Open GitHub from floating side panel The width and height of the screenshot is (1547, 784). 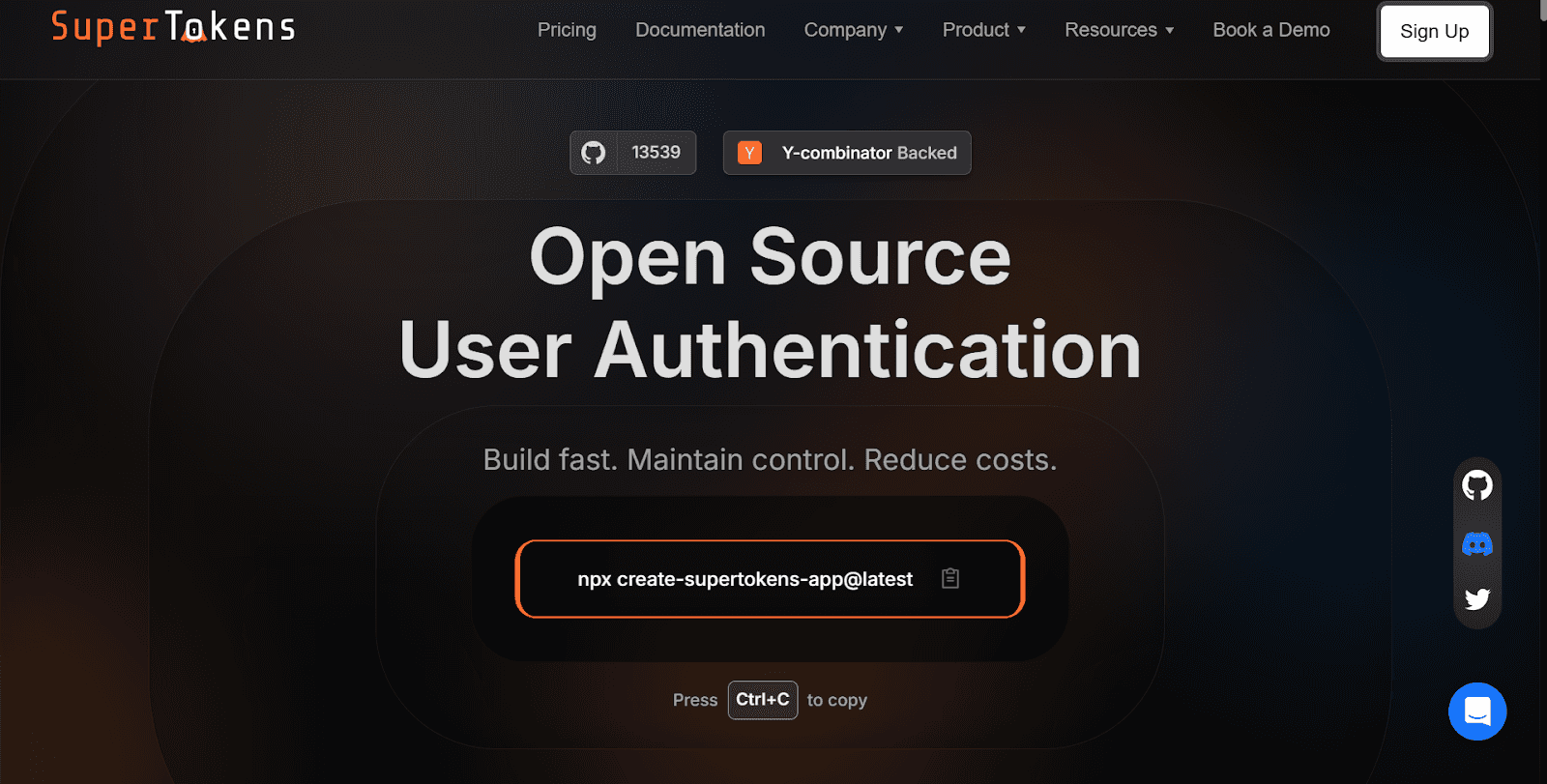click(1476, 485)
